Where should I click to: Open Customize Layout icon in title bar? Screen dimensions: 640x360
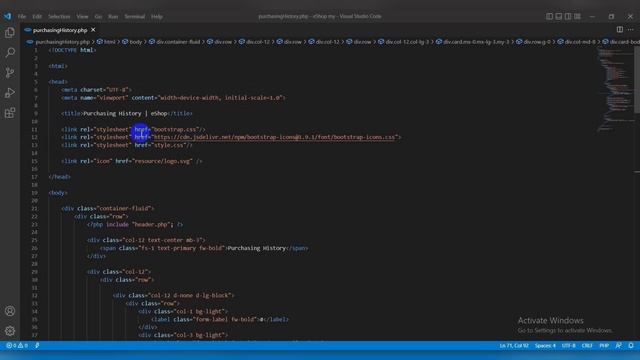[577, 16]
